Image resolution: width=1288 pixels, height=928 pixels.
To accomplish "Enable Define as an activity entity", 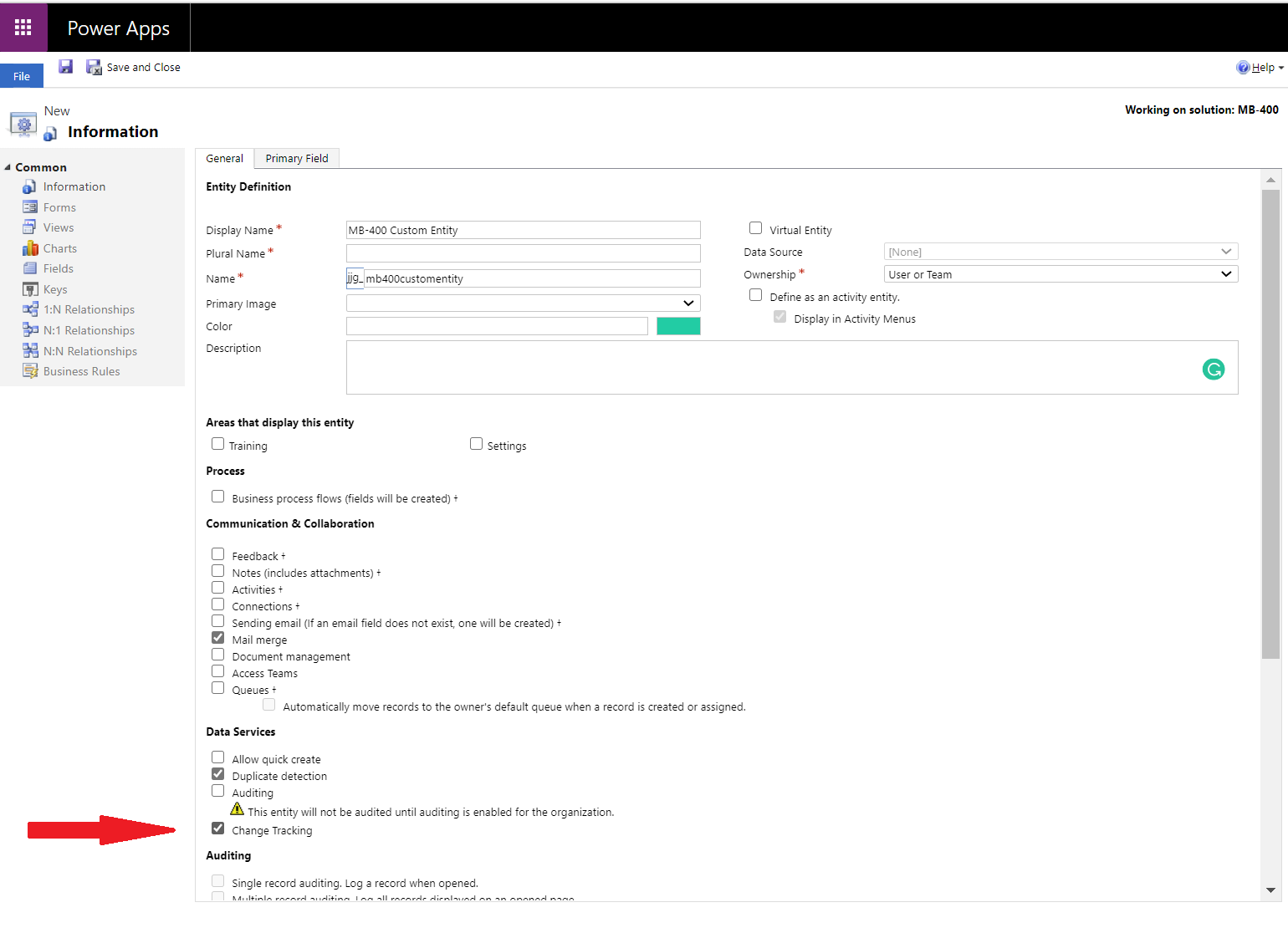I will coord(756,294).
